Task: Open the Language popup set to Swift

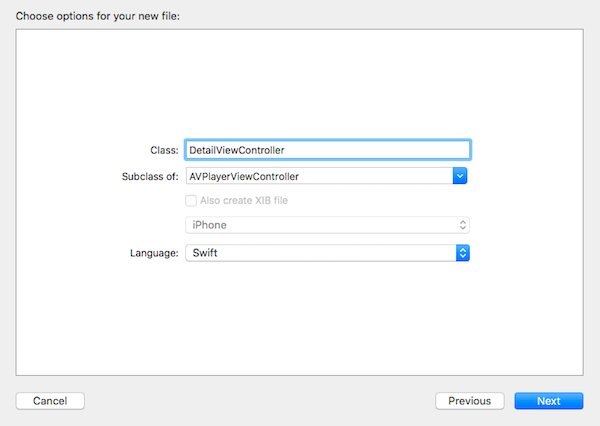Action: (x=328, y=253)
